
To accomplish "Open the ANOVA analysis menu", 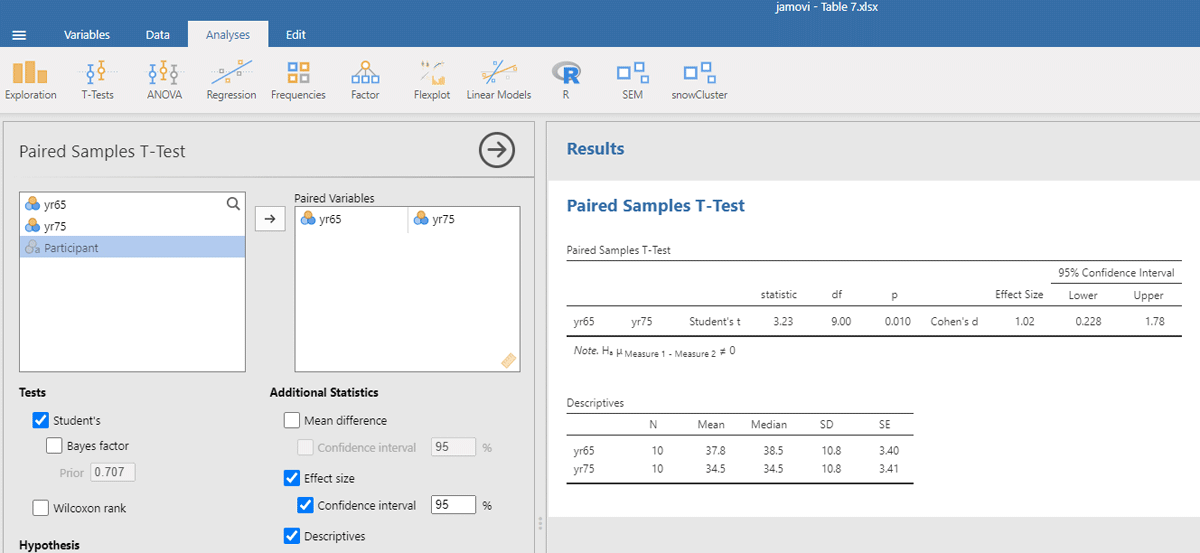I will tap(163, 80).
